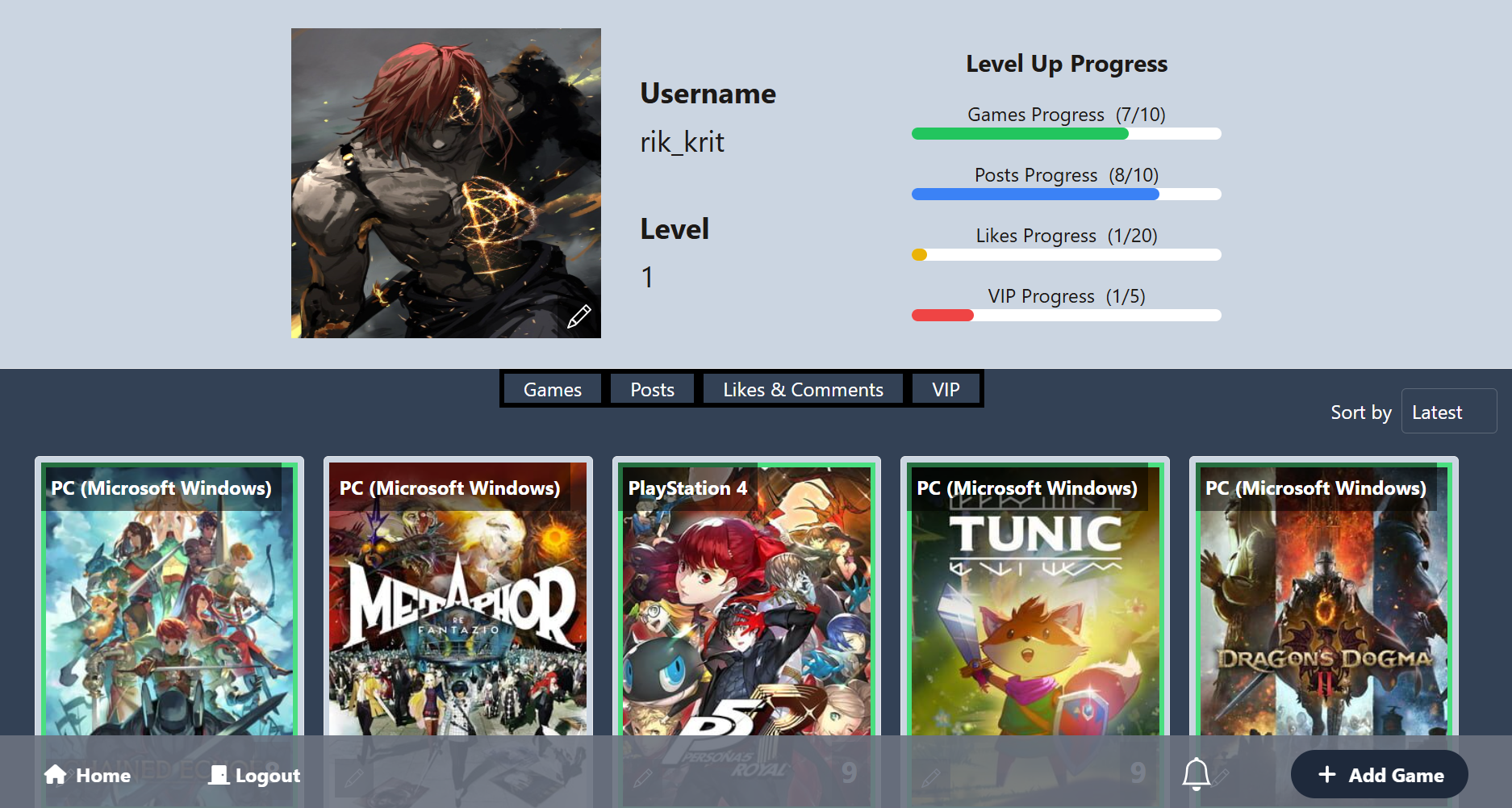Click the Home link text
The height and width of the screenshot is (808, 1512).
point(103,776)
